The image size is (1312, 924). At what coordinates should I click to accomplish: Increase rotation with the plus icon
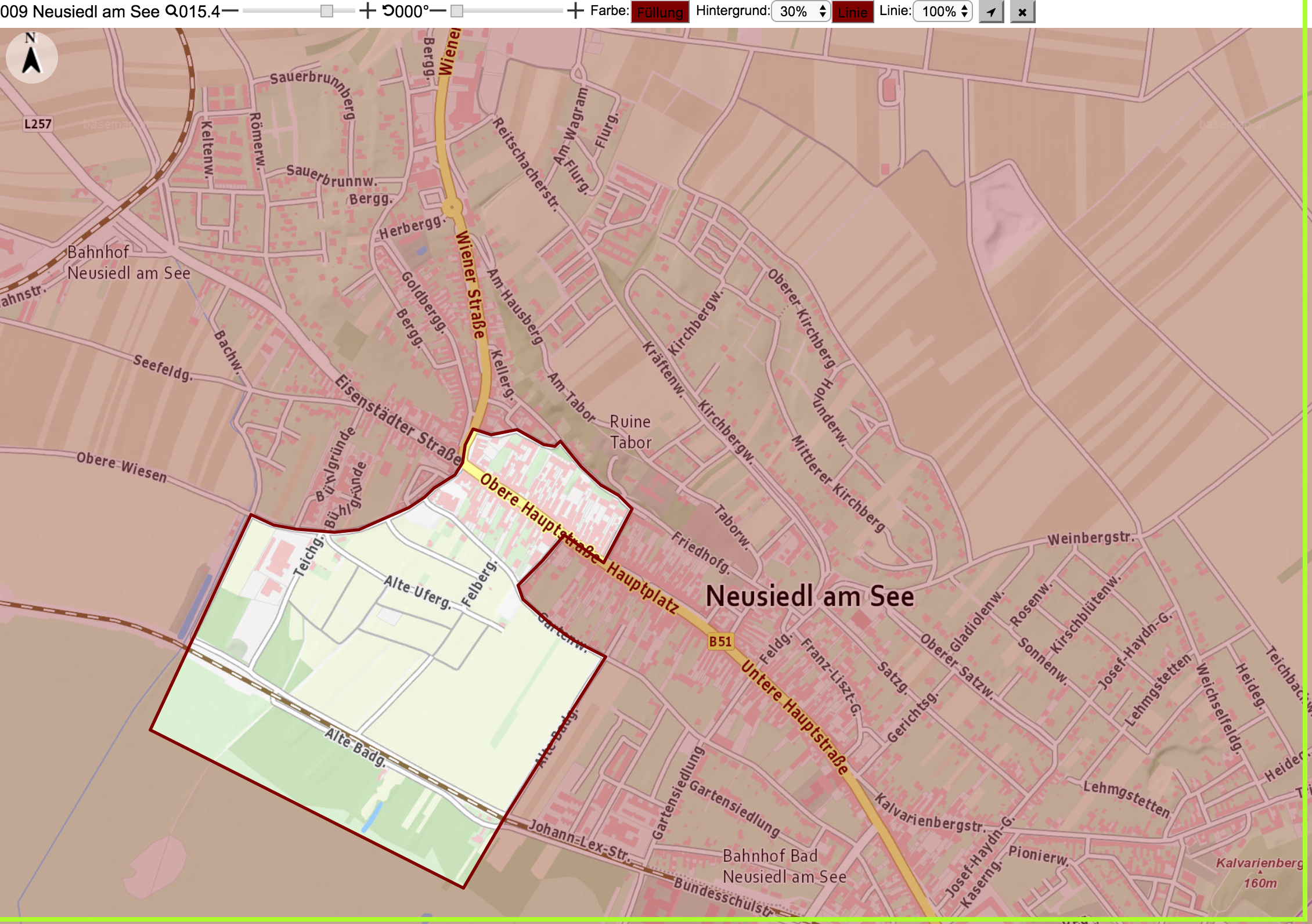(x=575, y=11)
